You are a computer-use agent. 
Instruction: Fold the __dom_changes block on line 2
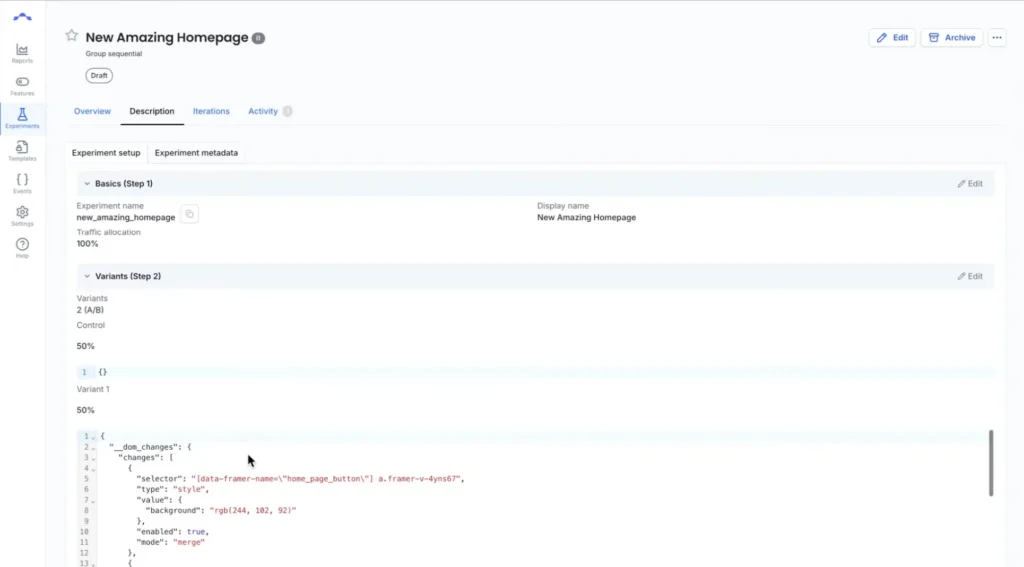click(93, 448)
